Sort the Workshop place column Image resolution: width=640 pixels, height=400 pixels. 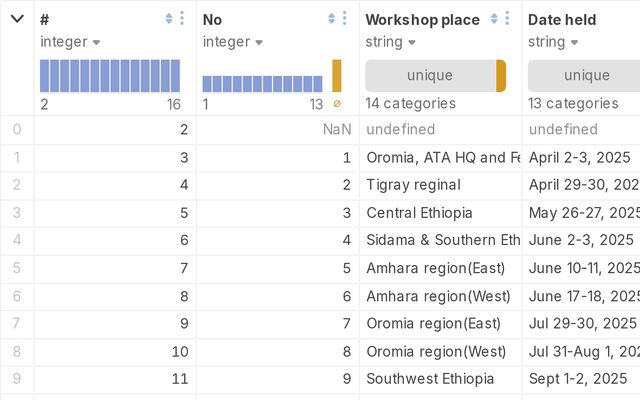494,19
